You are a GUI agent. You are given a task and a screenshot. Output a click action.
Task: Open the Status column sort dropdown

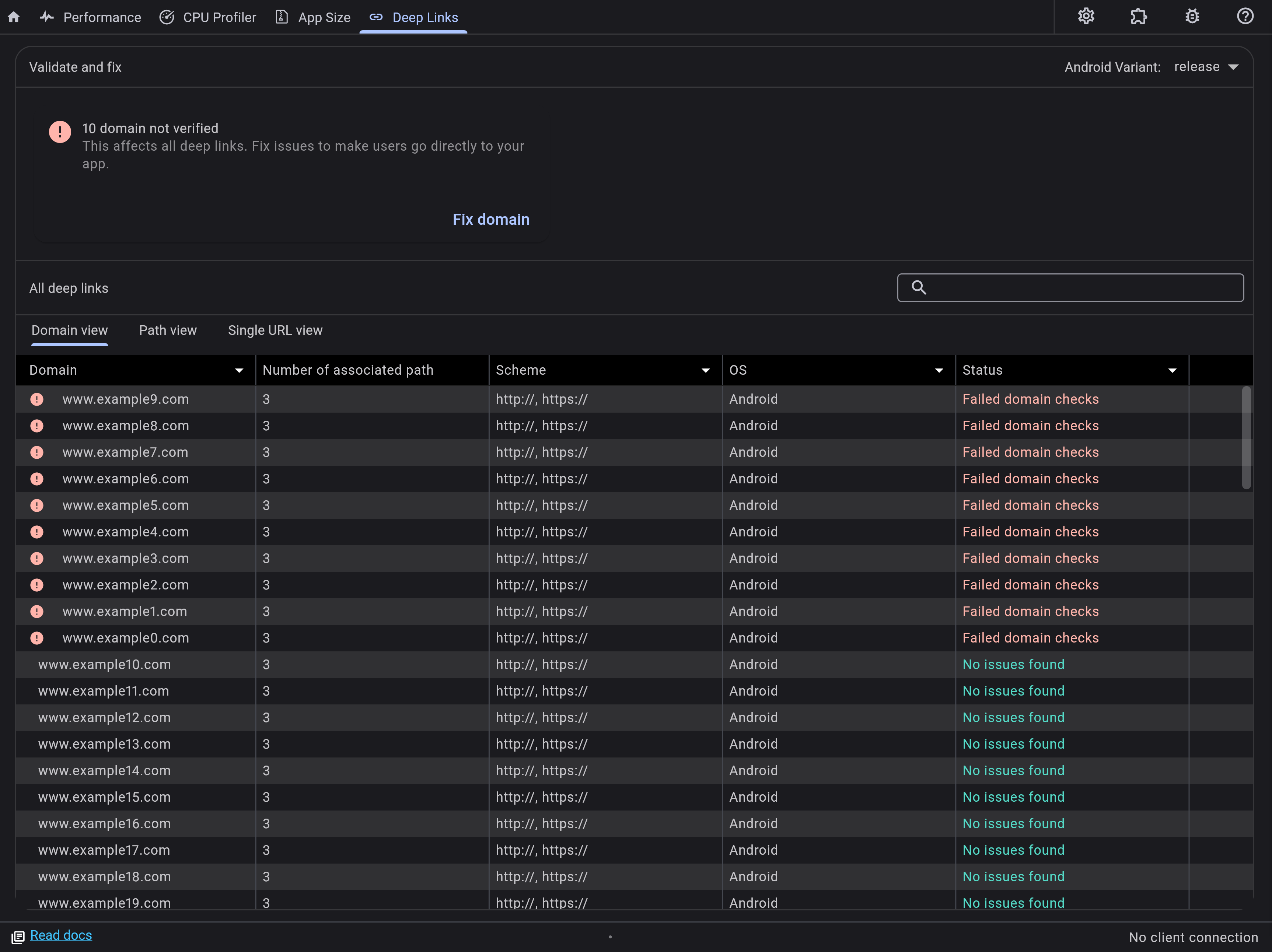(x=1173, y=370)
